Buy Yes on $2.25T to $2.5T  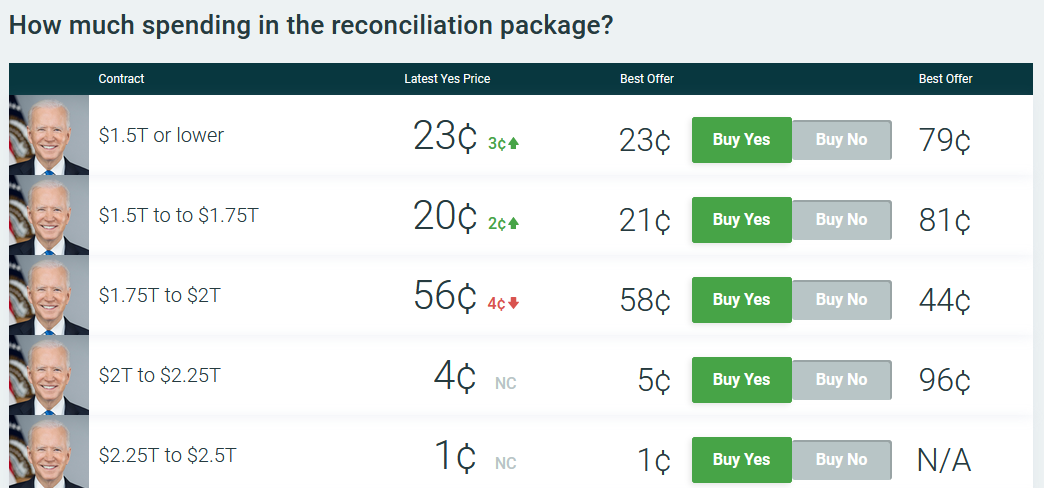742,459
